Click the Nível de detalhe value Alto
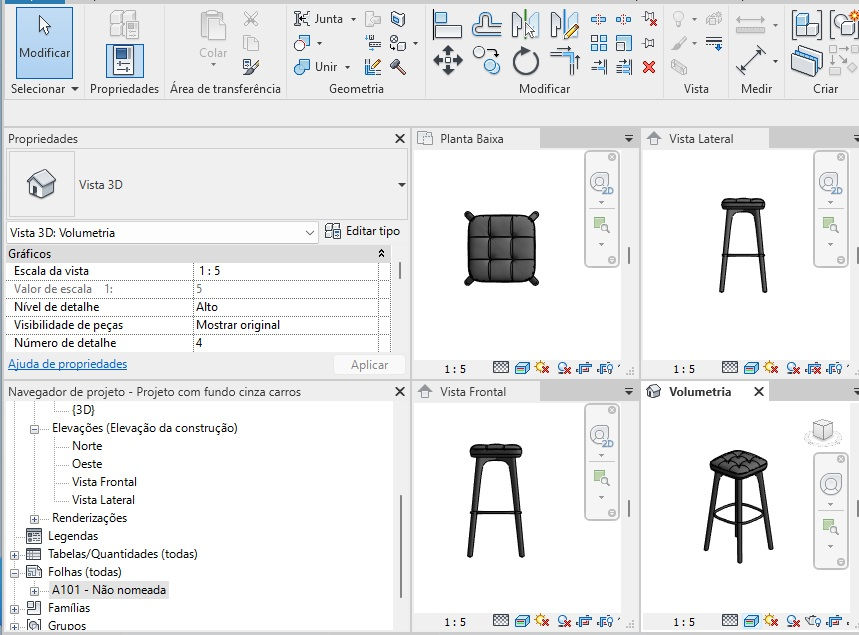The width and height of the screenshot is (859, 635). tap(286, 307)
